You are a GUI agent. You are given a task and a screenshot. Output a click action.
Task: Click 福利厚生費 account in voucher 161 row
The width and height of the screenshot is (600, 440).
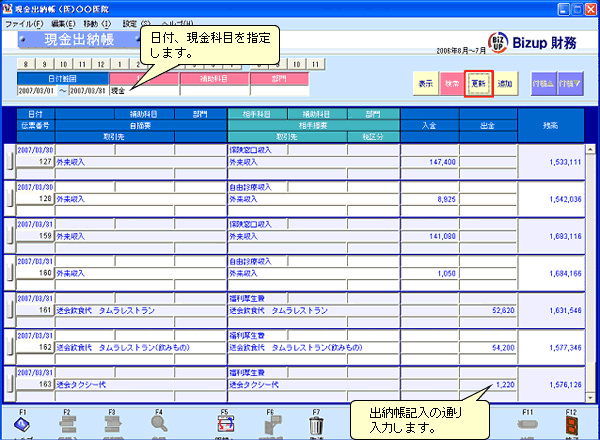tap(247, 298)
